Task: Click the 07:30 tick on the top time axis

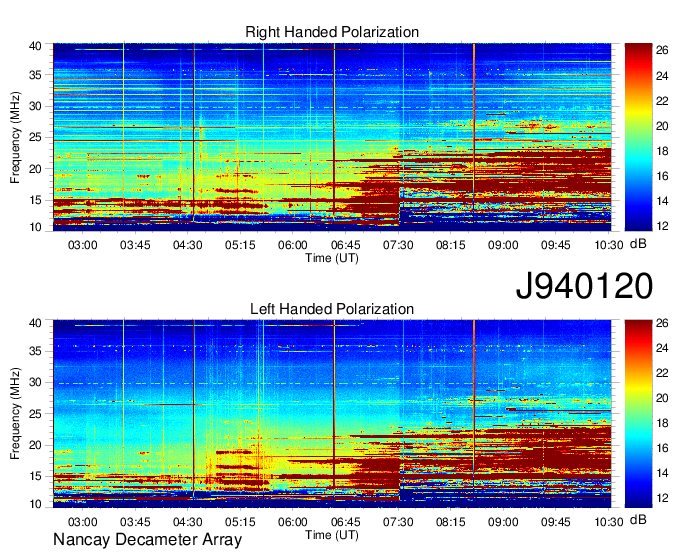Action: coord(398,245)
